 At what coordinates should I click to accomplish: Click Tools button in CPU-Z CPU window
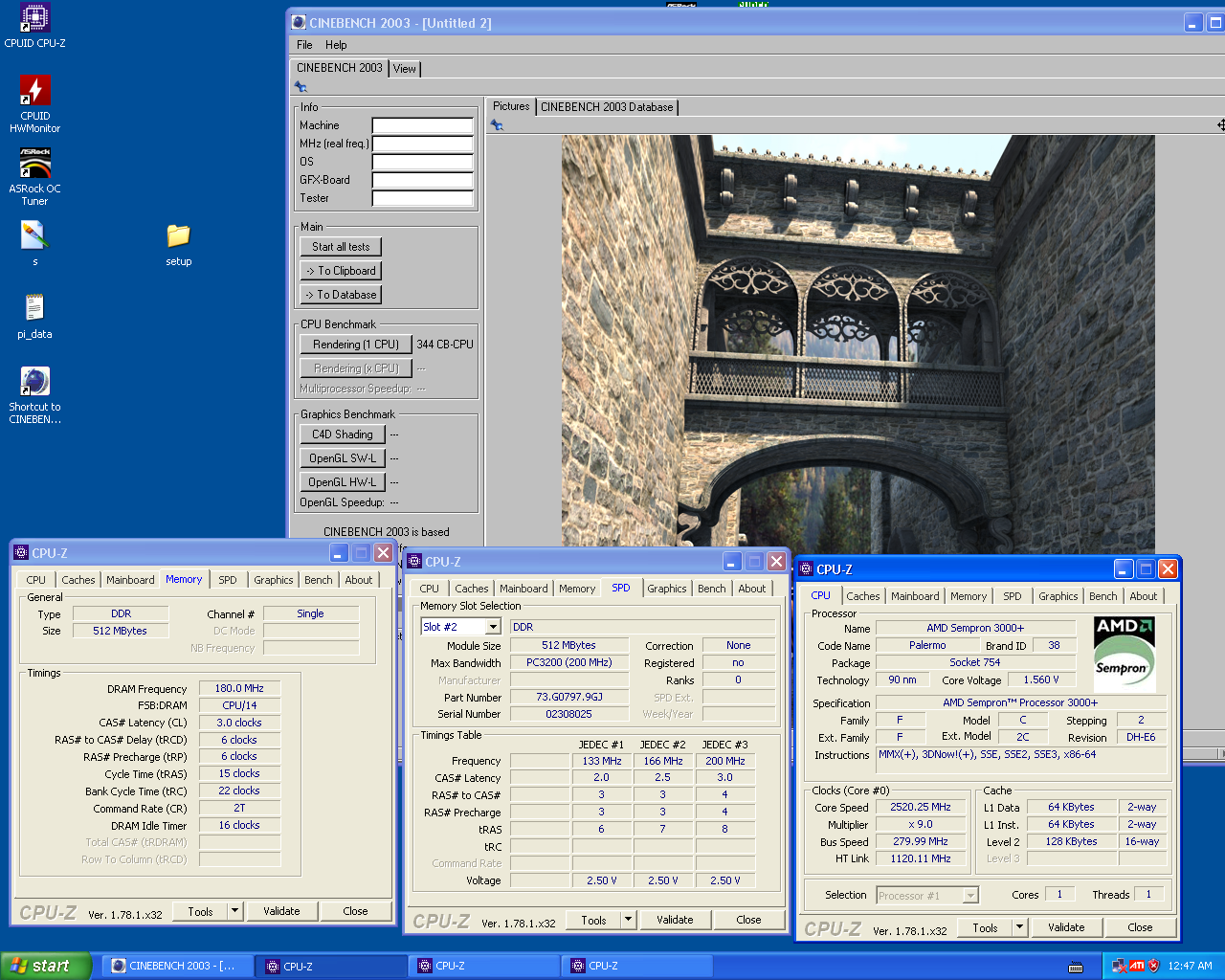tap(985, 927)
